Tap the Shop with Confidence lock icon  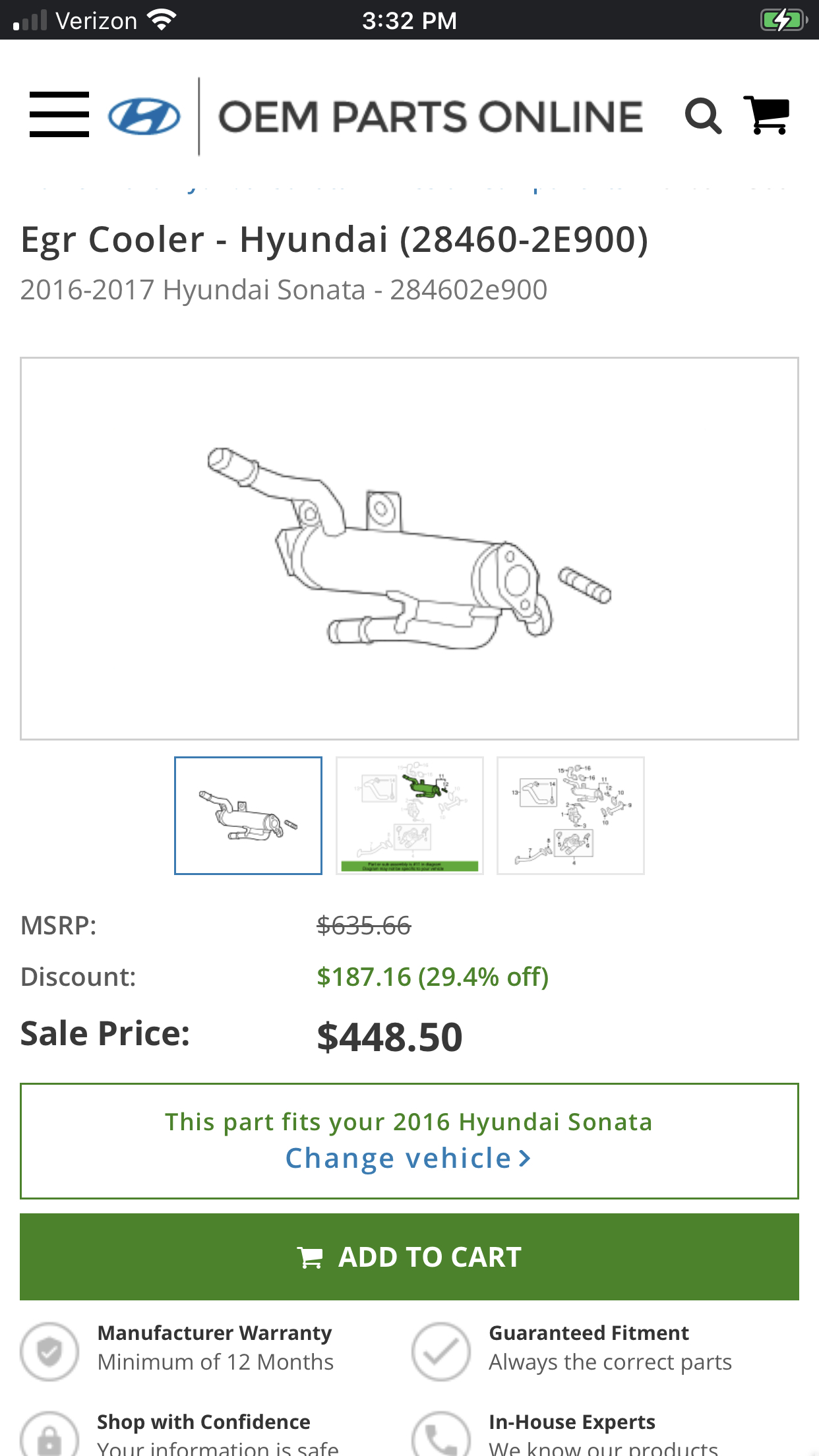(x=49, y=1436)
